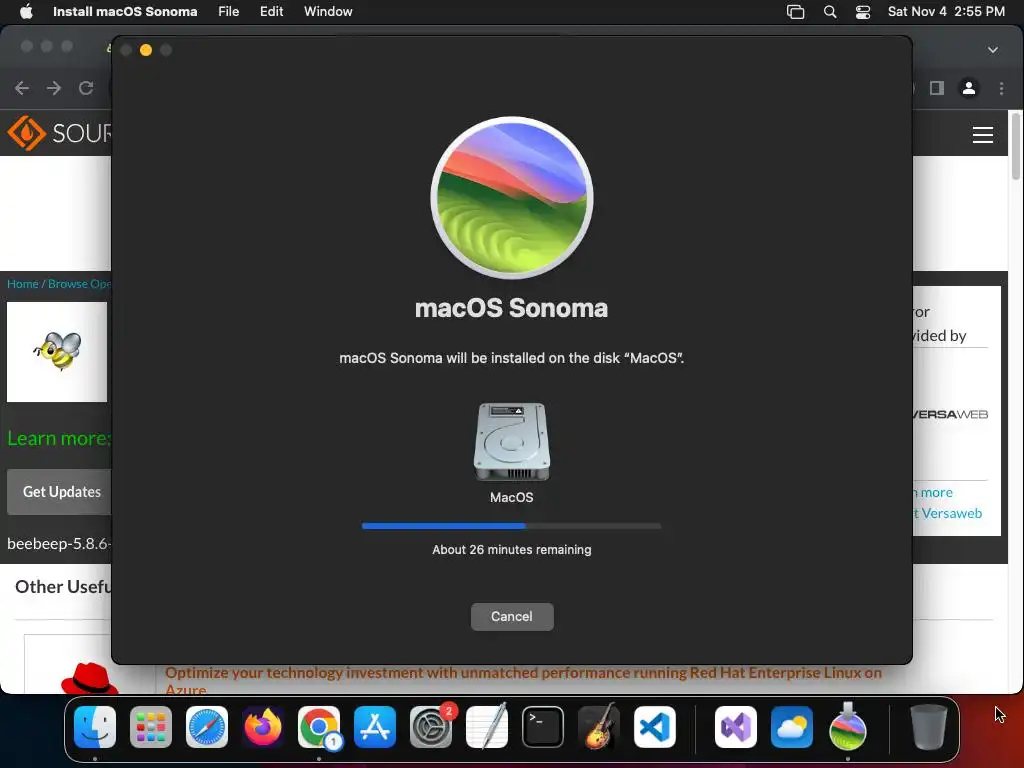
Task: Open Visual Studio Code from the Dock
Action: pyautogui.click(x=655, y=727)
